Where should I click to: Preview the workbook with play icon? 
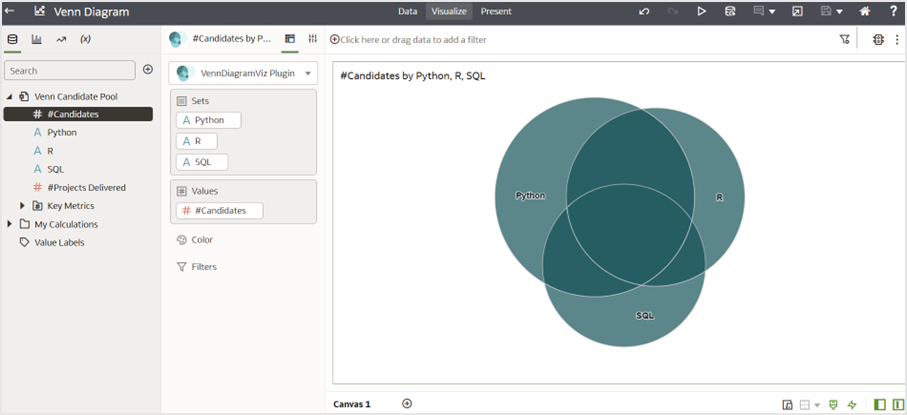click(702, 11)
